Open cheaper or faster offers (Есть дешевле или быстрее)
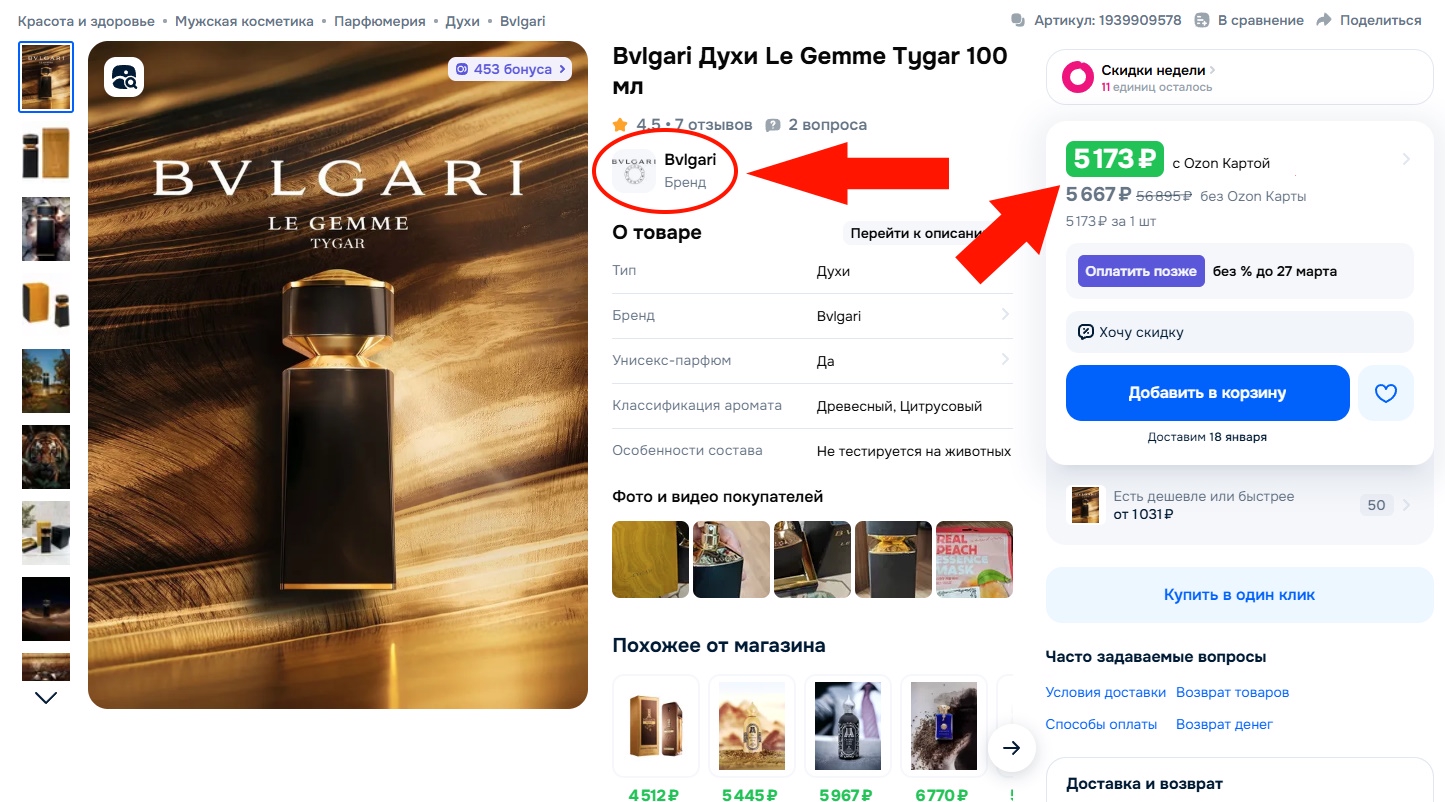1445x802 pixels. tap(1240, 505)
